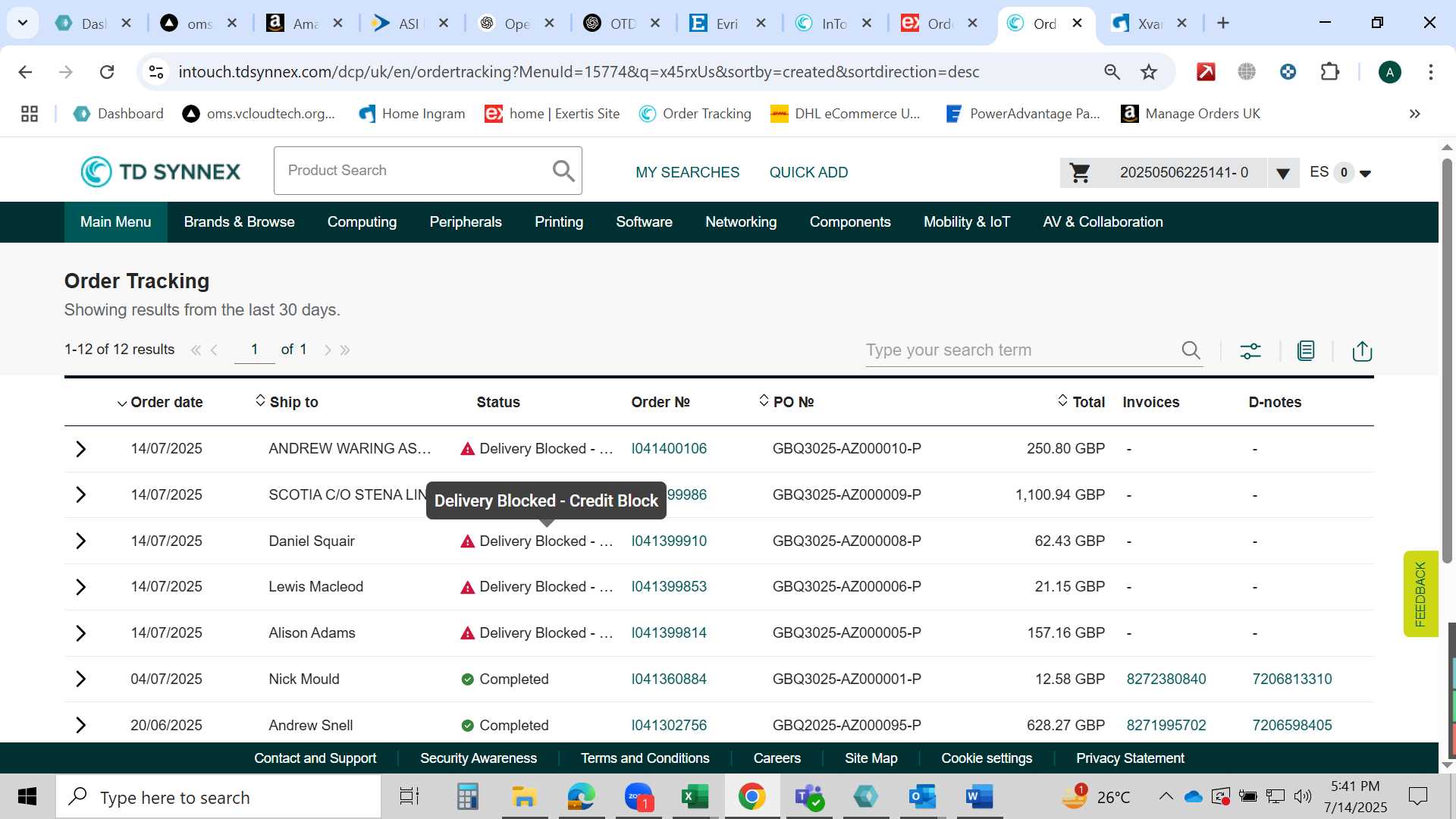
Task: Click the TD SYNNEX logo
Action: pos(161,171)
